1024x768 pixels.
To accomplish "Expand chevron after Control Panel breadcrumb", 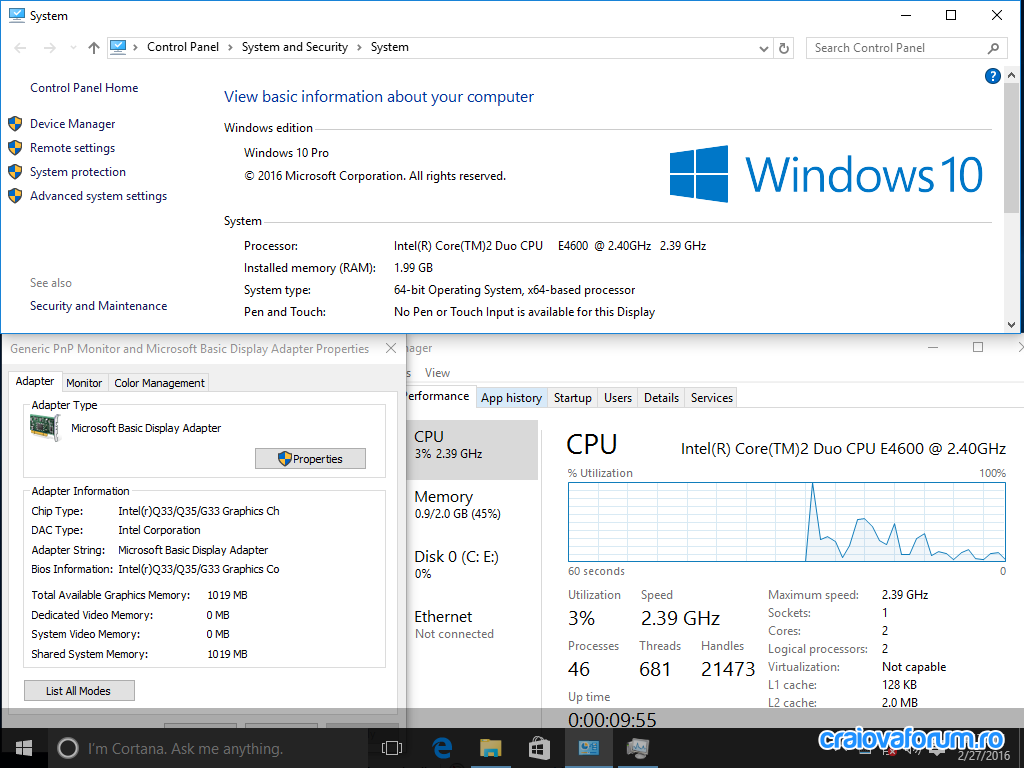I will [230, 48].
